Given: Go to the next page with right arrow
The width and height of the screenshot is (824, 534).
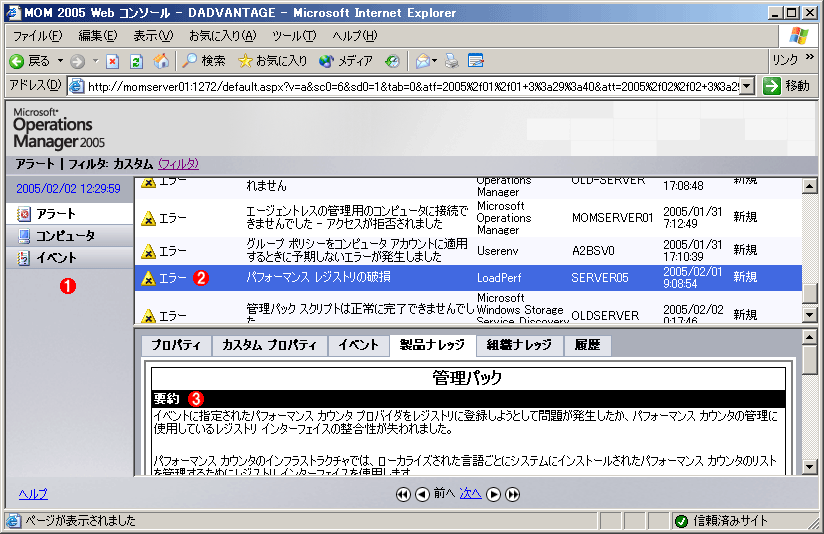Looking at the screenshot, I should [x=493, y=495].
